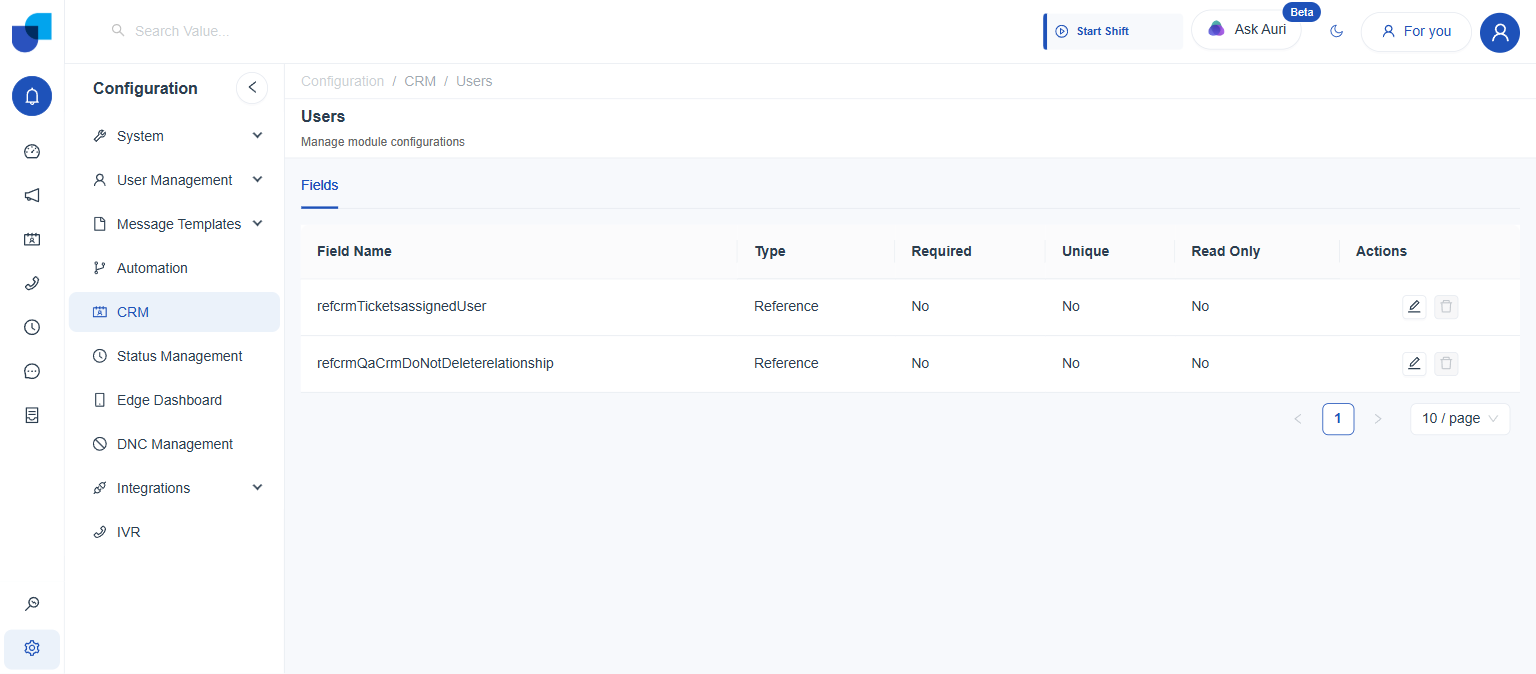Delete the refcrmTicketsassignedUser field

point(1446,306)
